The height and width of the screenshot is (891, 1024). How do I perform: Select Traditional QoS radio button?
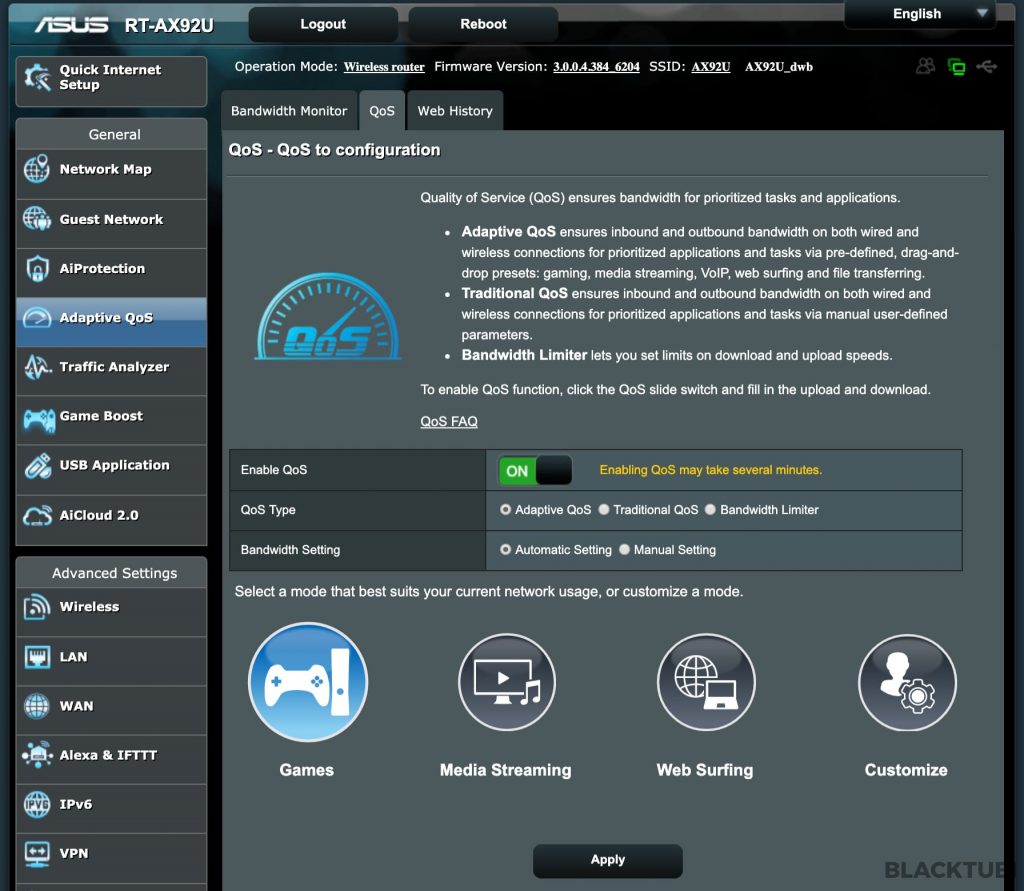(x=604, y=510)
